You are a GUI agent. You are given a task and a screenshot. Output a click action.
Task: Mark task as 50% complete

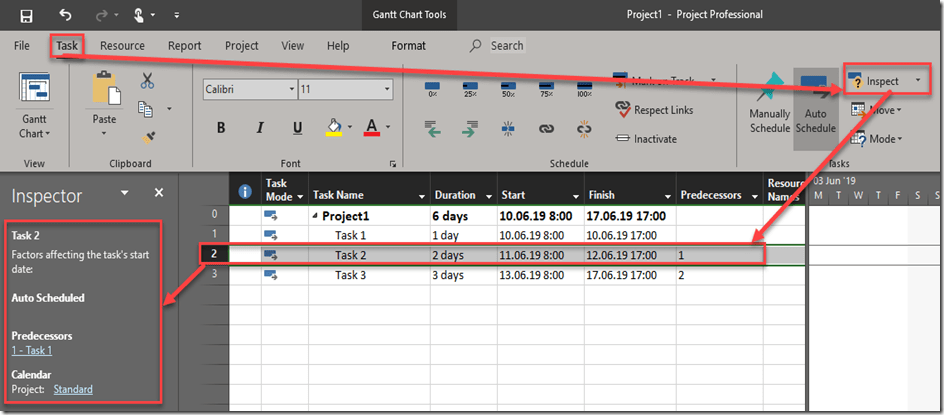pos(508,88)
